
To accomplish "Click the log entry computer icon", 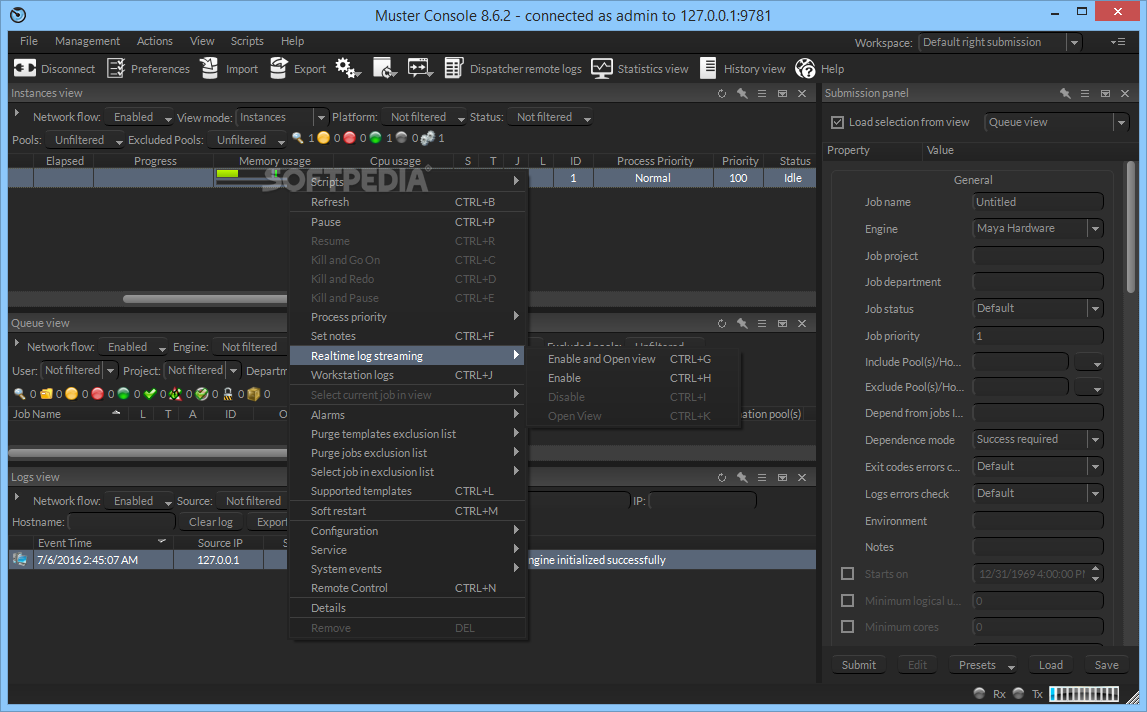I will (x=20, y=560).
